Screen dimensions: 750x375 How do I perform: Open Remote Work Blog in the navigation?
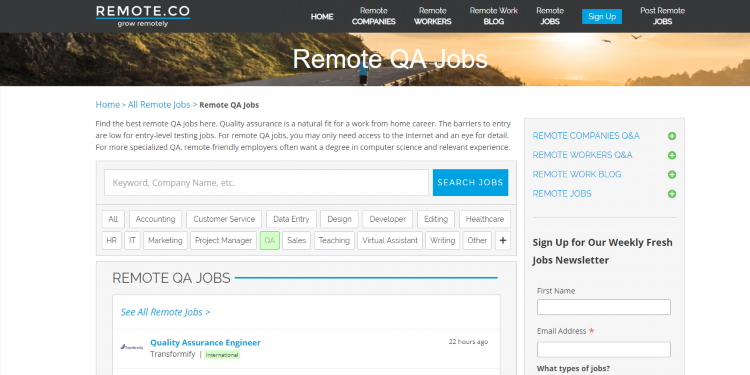pos(494,16)
